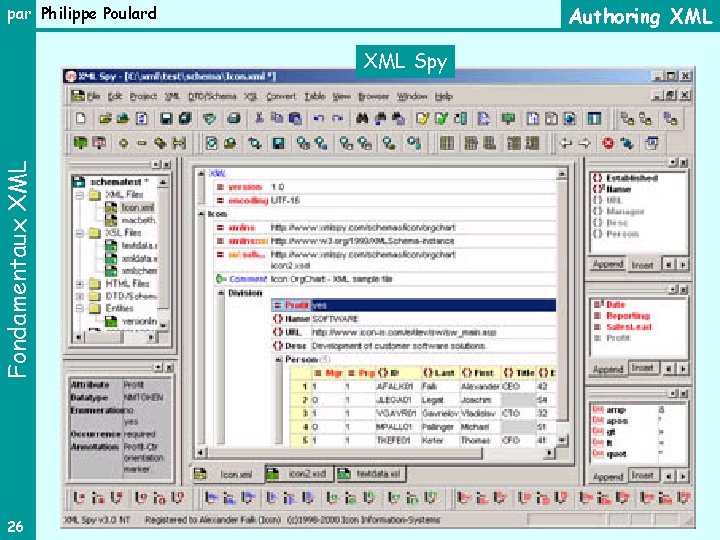Image resolution: width=720 pixels, height=540 pixels.
Task: Click Insert below the Established elements list
Action: point(642,265)
